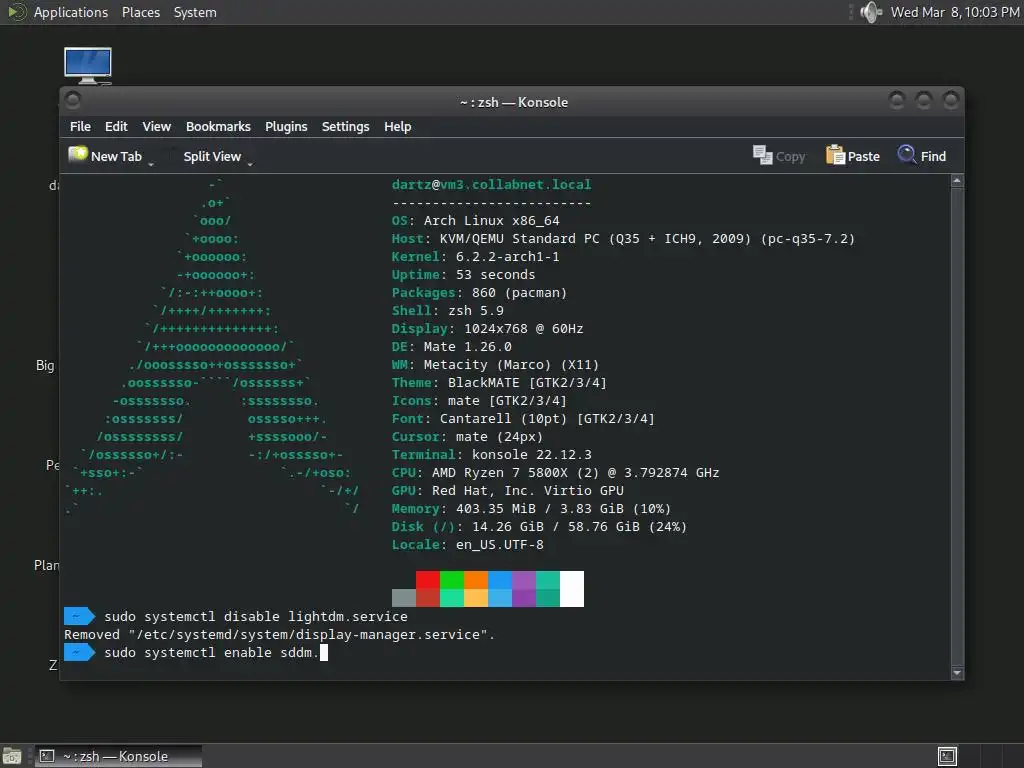Viewport: 1024px width, 768px height.
Task: Click scrollbar up arrow in Konsole
Action: (x=957, y=181)
